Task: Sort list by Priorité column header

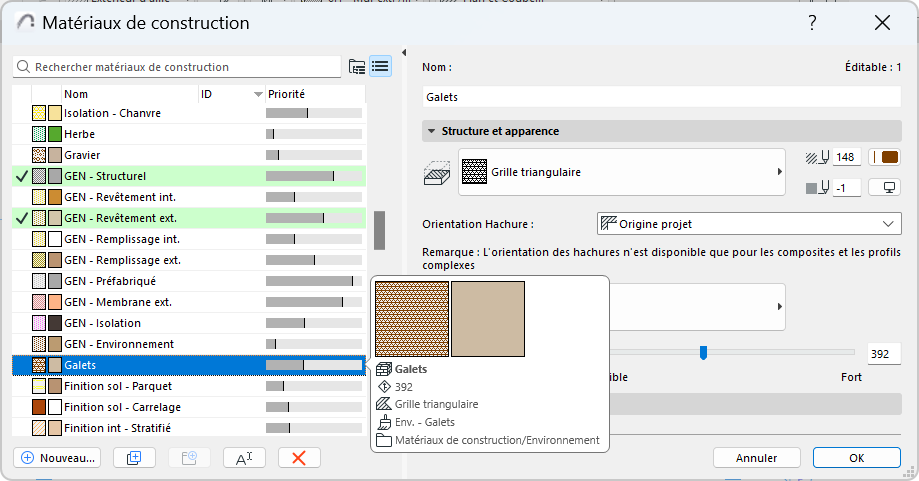Action: click(x=310, y=94)
